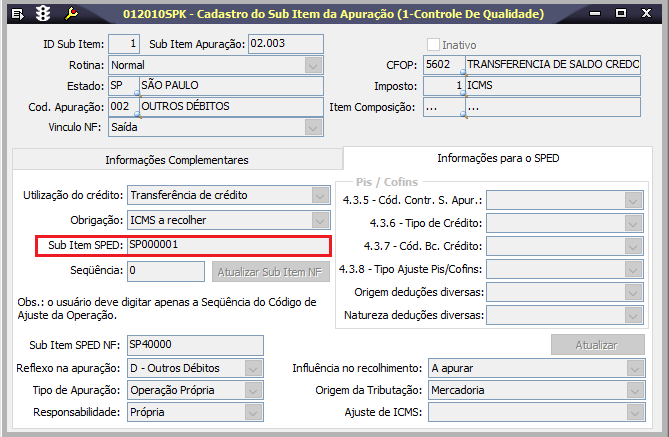The image size is (669, 437).
Task: Open the Obrigação combo box
Action: click(320, 220)
